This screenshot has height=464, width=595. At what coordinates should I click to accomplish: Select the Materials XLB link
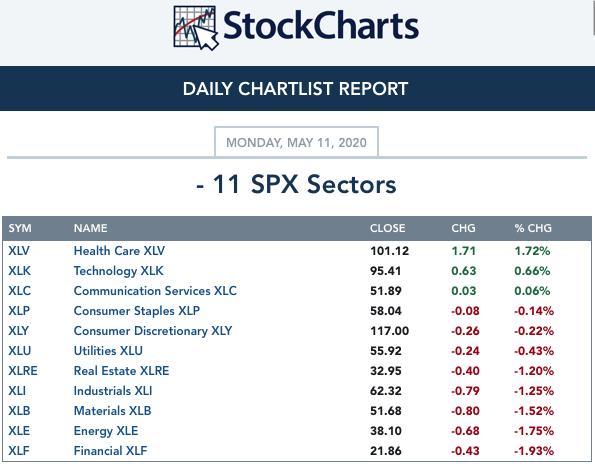[x=112, y=411]
